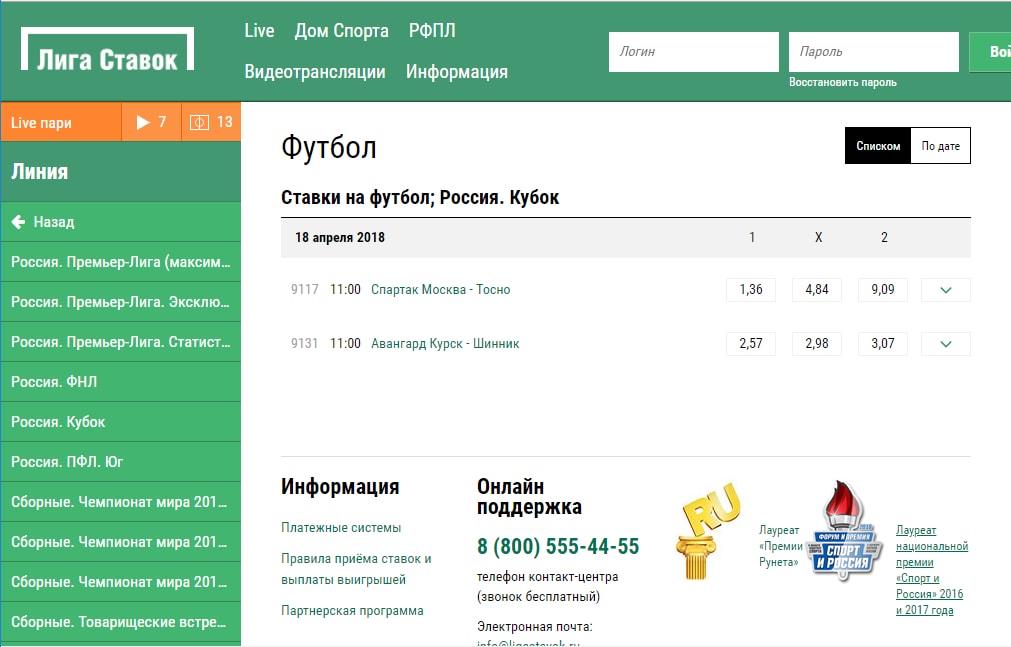The image size is (1011, 647).
Task: Click into the Пароль input field
Action: pyautogui.click(x=873, y=52)
